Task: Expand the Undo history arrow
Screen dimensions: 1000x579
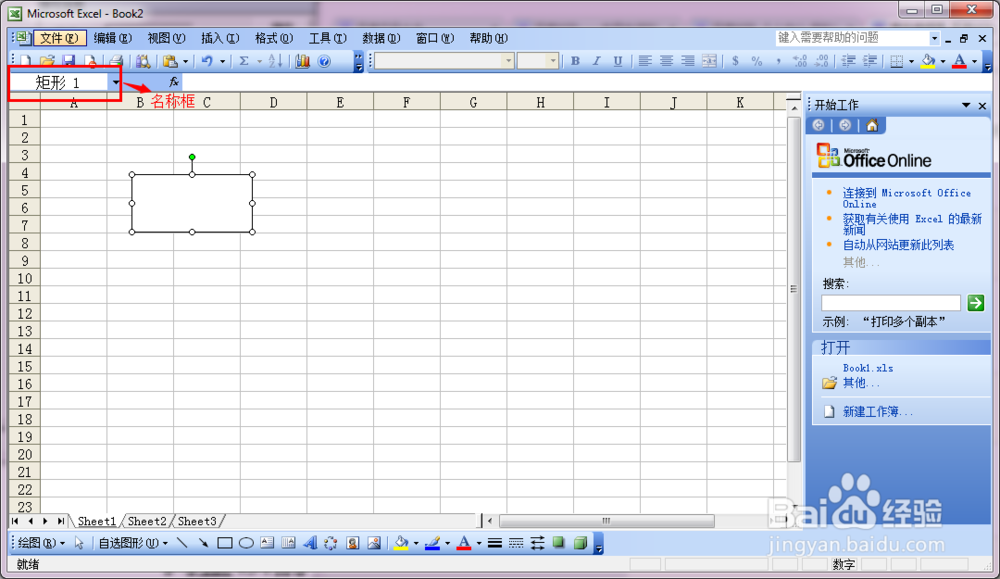Action: click(223, 61)
